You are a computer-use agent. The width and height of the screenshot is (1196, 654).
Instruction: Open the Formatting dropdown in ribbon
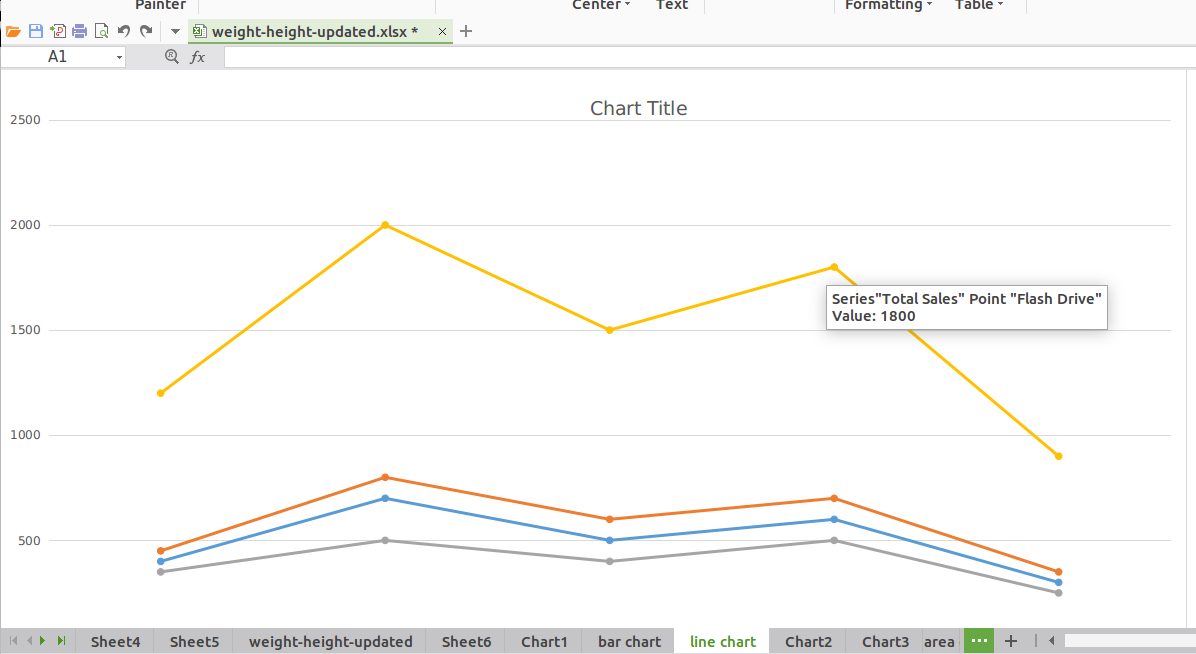pyautogui.click(x=888, y=5)
